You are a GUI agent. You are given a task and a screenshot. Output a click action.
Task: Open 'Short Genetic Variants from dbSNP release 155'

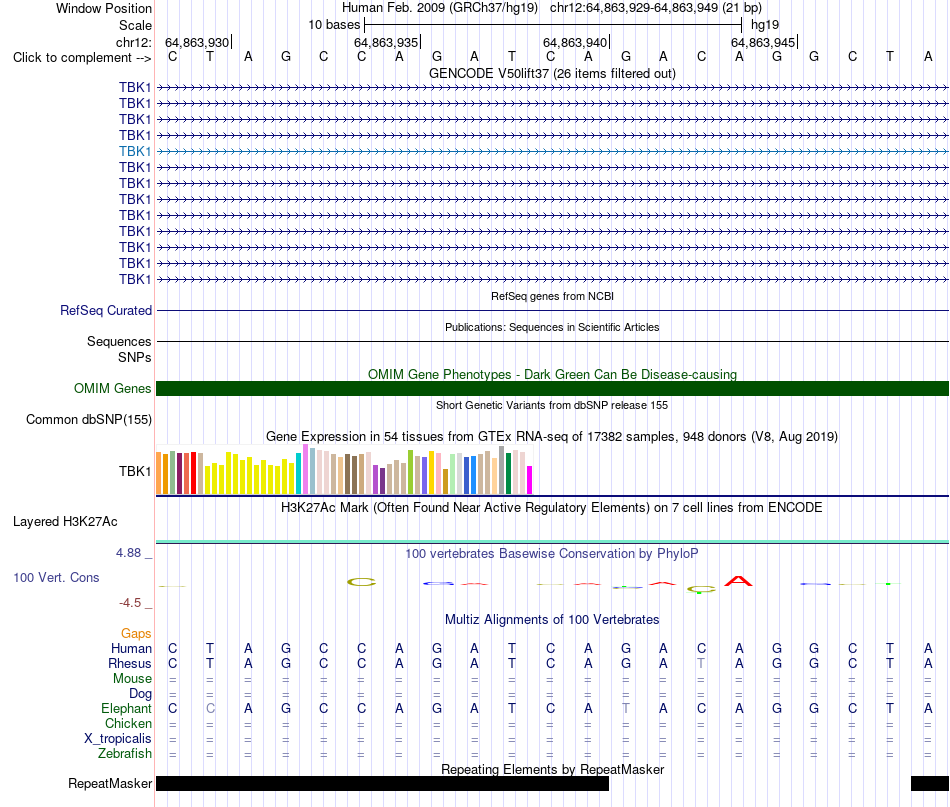pos(552,405)
